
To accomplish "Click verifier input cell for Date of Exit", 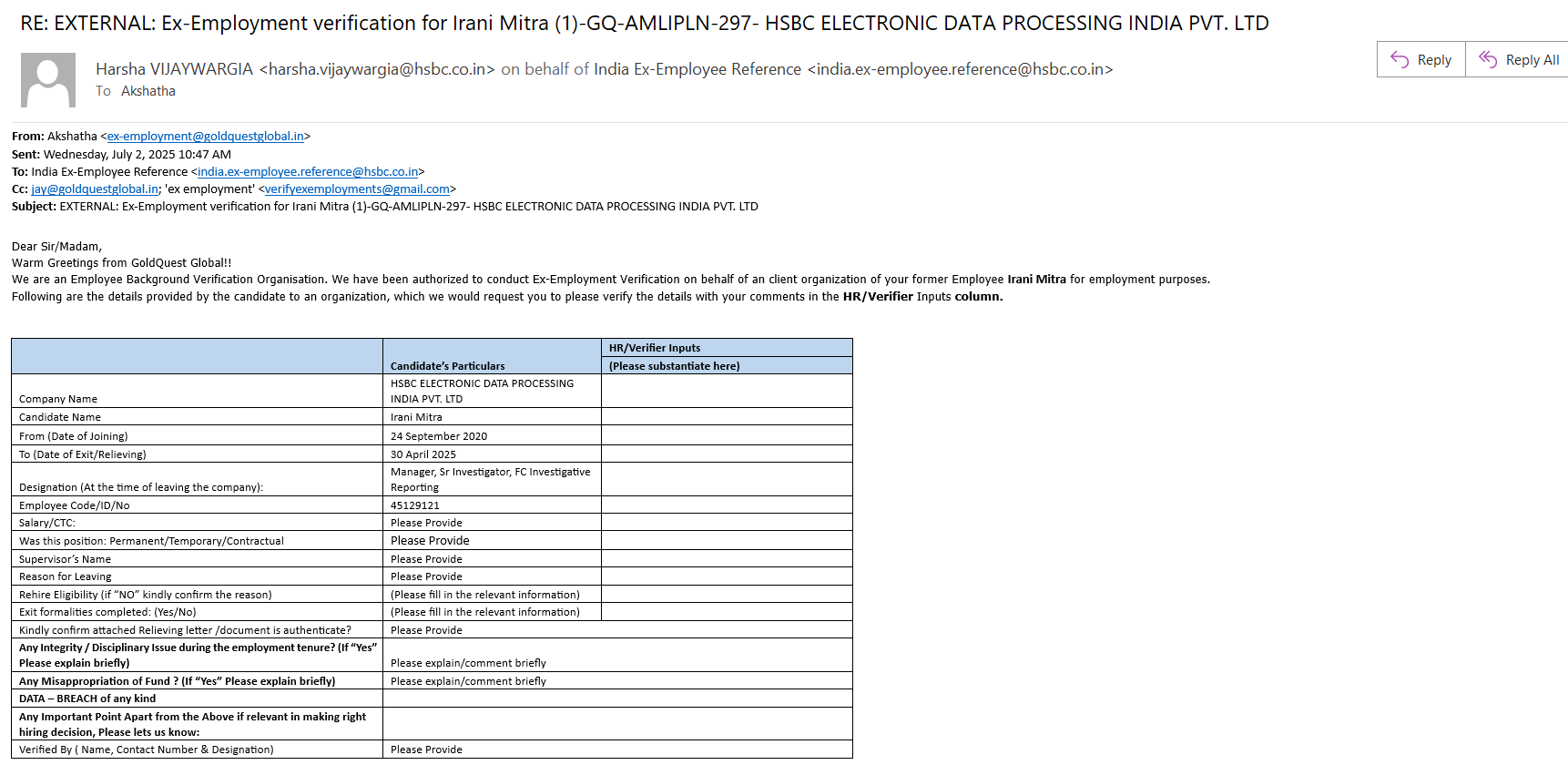I will [x=726, y=454].
